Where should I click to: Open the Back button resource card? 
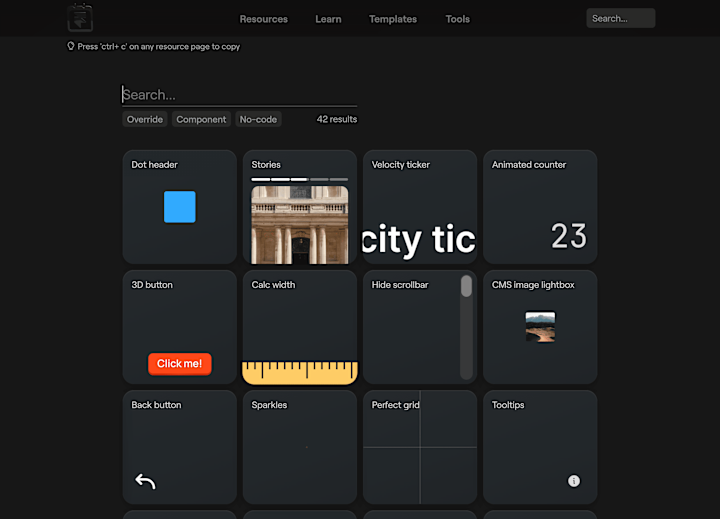(x=180, y=447)
